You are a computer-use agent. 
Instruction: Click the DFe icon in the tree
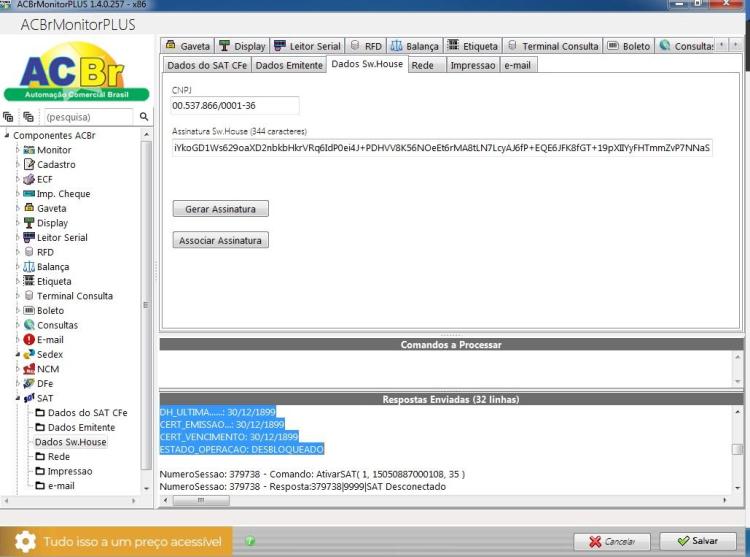[29, 383]
